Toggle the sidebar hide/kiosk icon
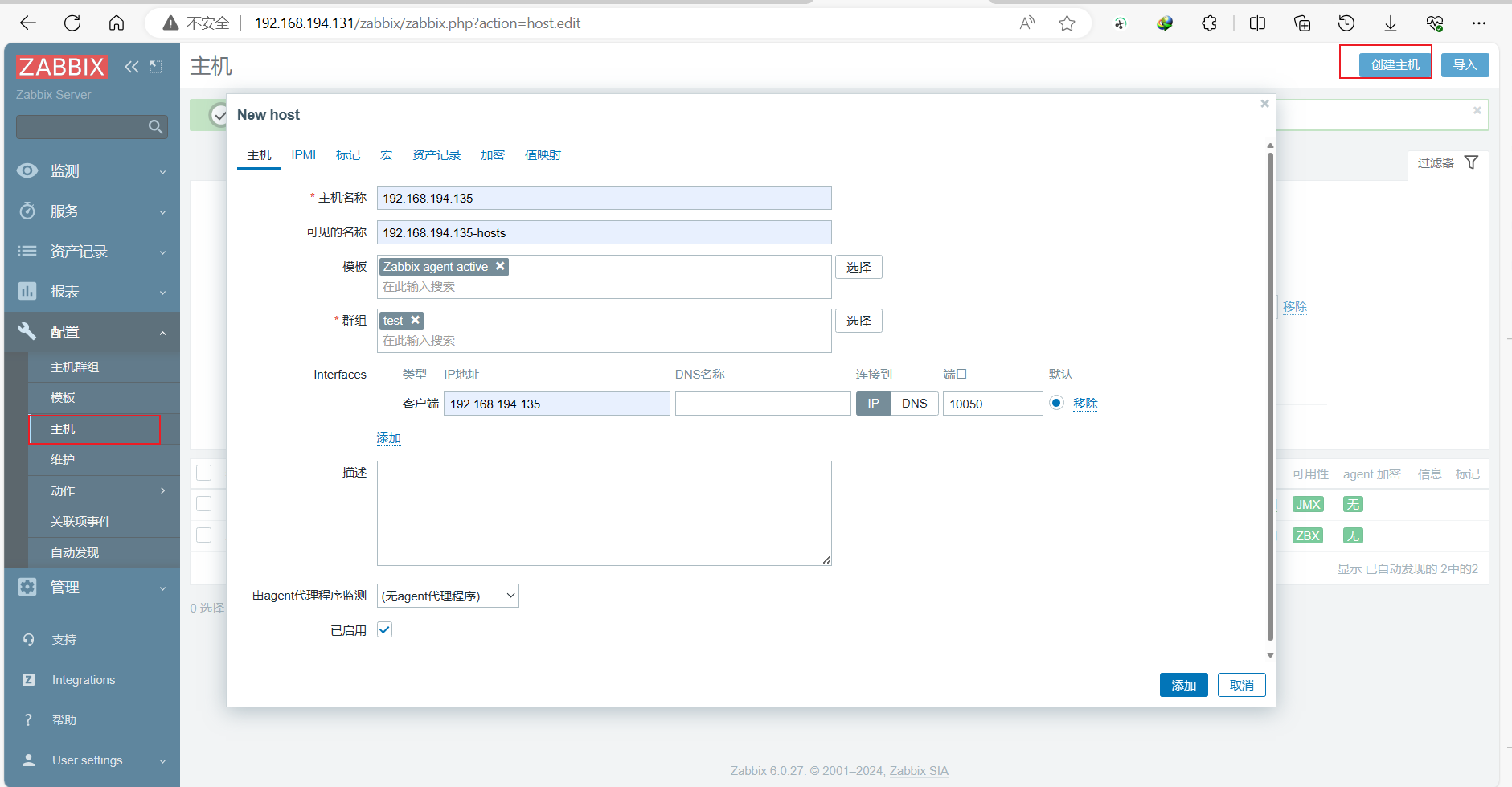 tap(156, 67)
